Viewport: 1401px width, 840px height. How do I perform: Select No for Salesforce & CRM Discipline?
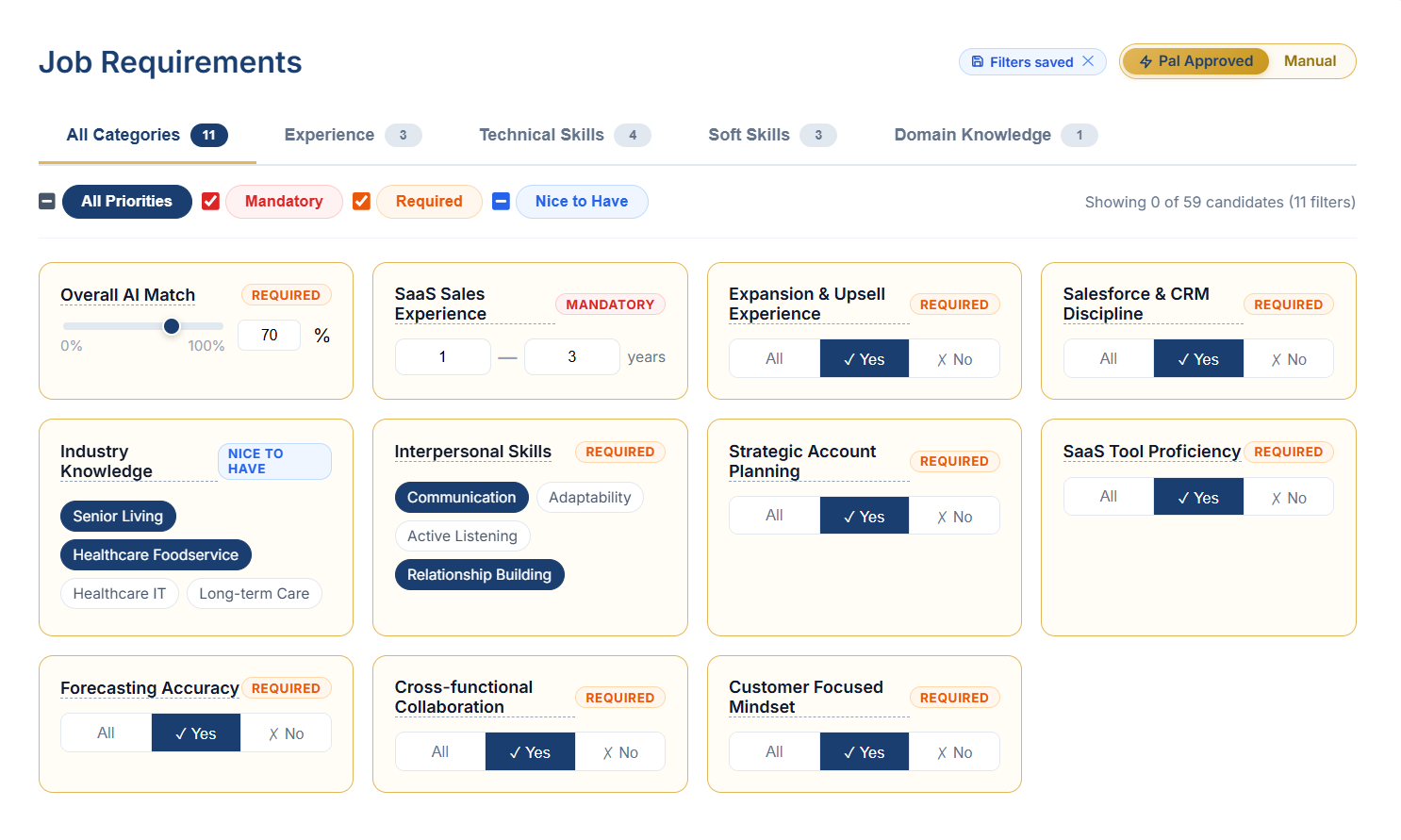point(1289,358)
